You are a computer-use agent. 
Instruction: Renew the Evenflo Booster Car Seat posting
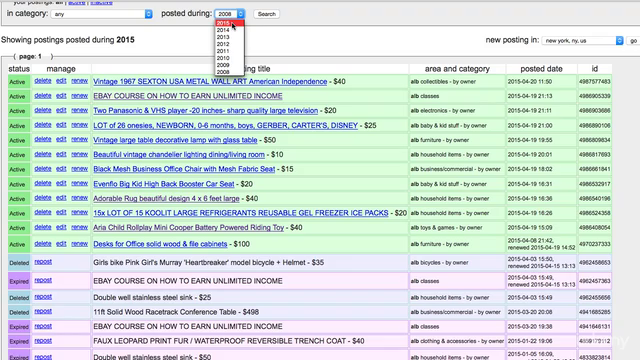click(x=80, y=183)
